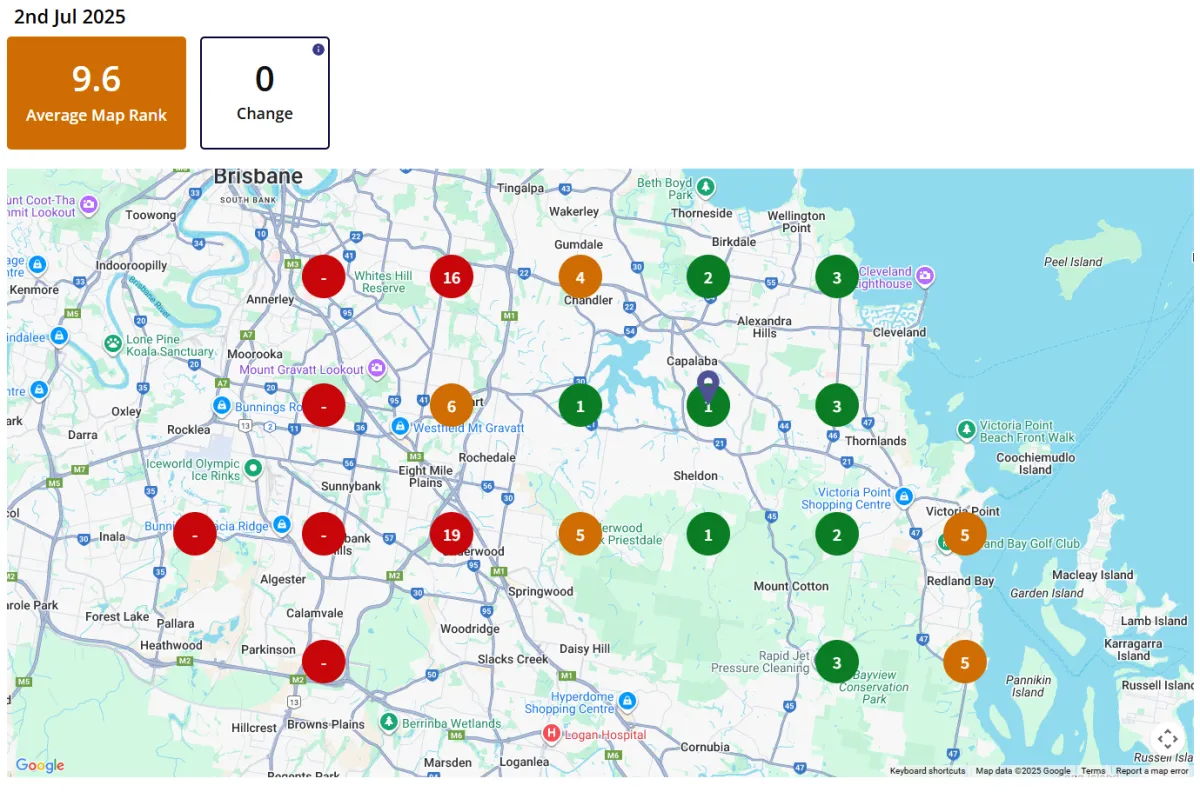
Task: Click the Hyperdome Shopping Centre icon
Action: (x=627, y=701)
